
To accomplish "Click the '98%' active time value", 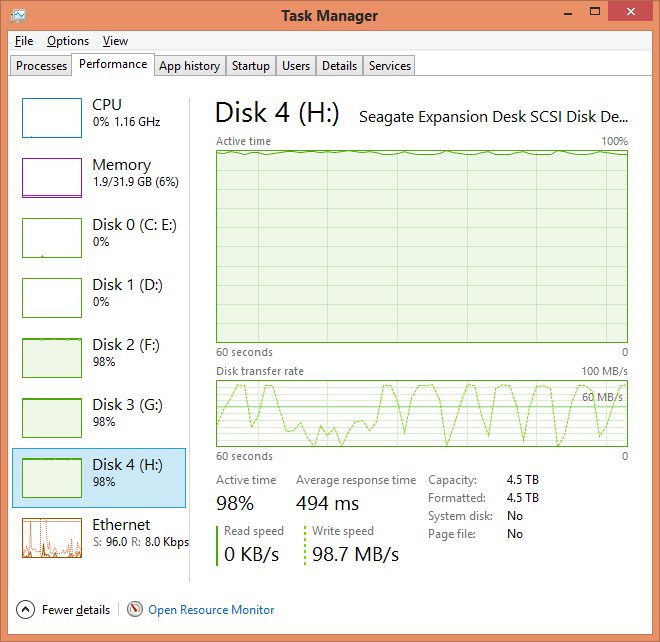I will click(235, 503).
